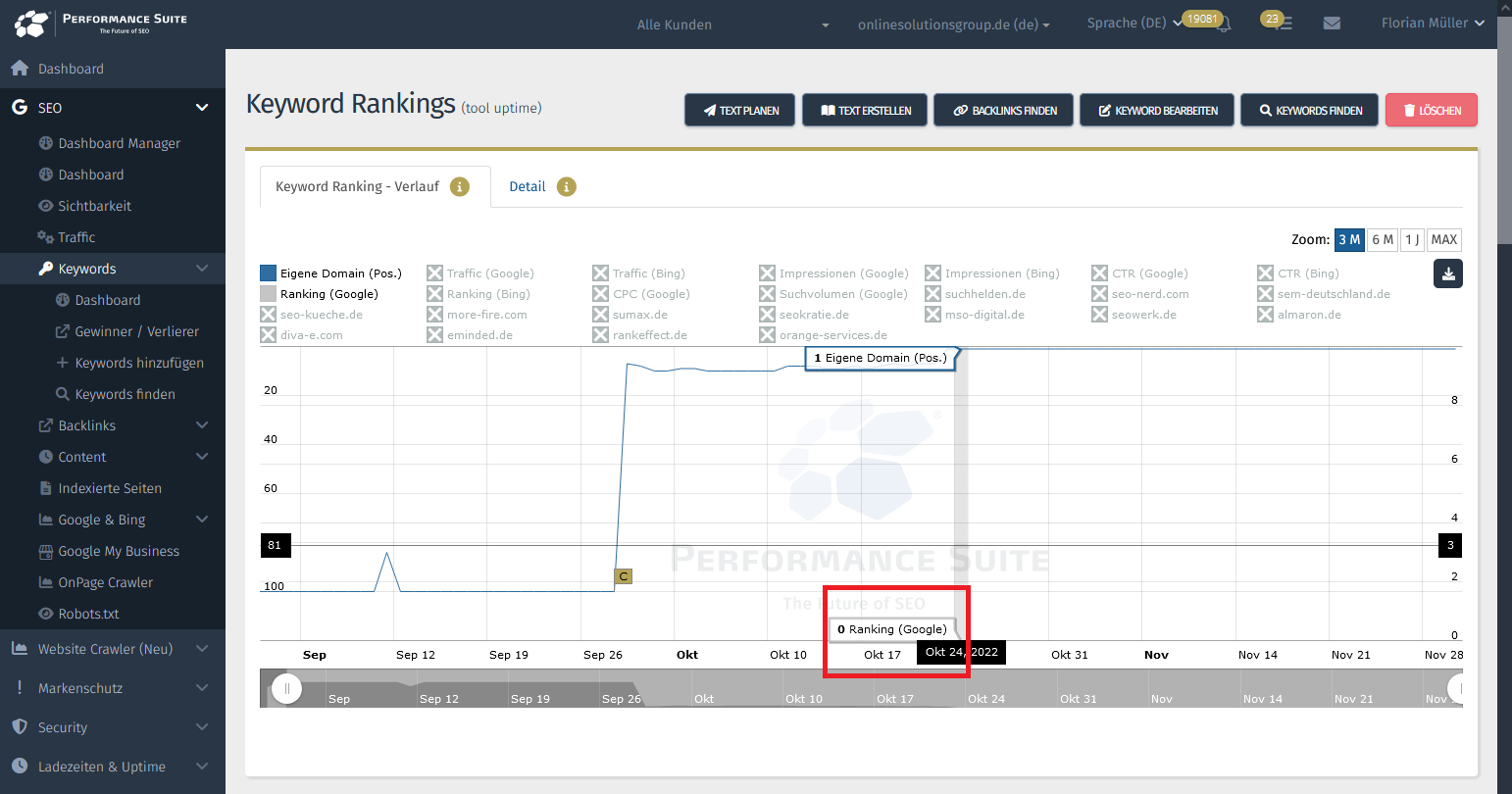Viewport: 1512px width, 794px height.
Task: Open the Sprache (DE) dropdown
Action: click(x=1134, y=23)
